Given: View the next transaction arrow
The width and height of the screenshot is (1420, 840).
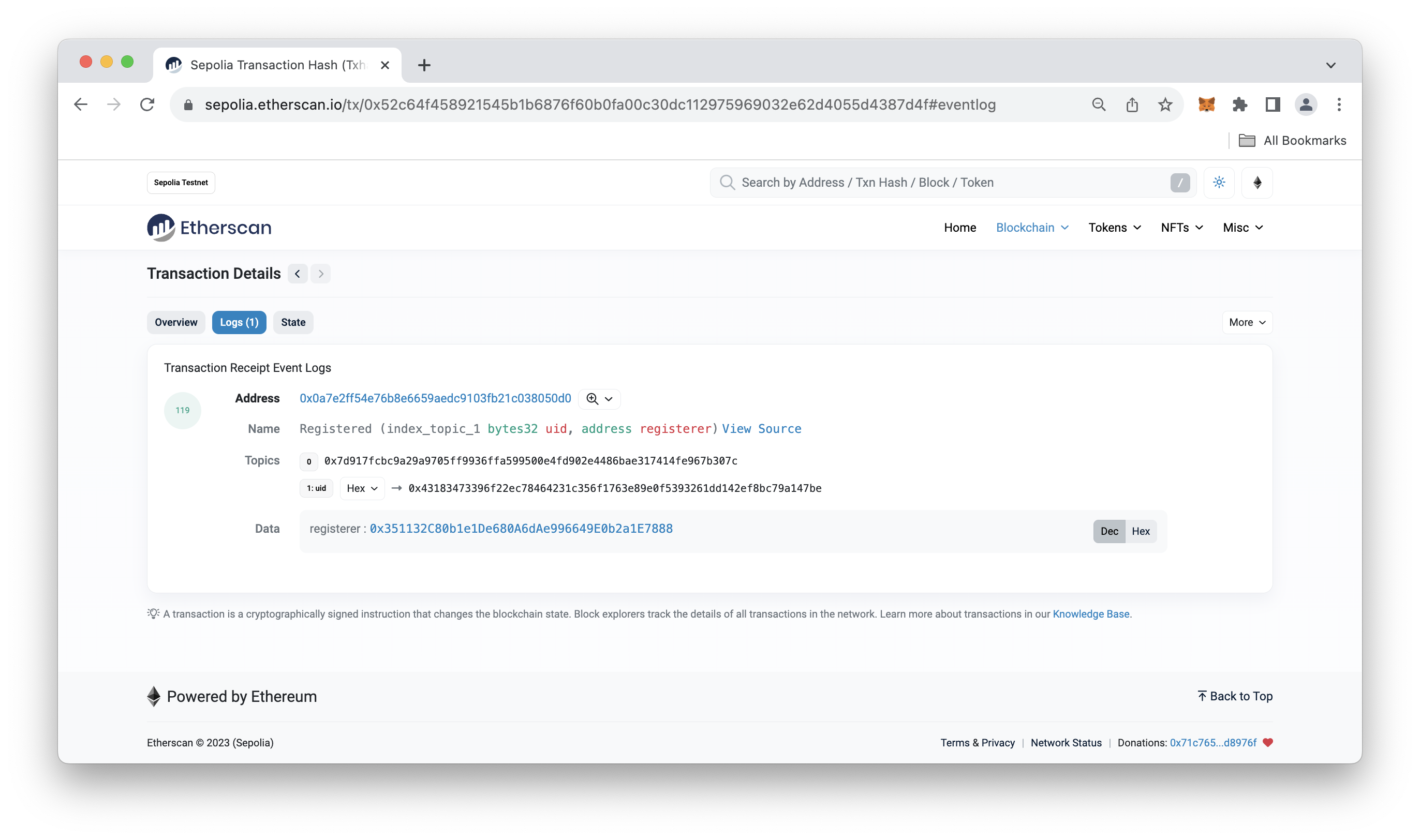Looking at the screenshot, I should pyautogui.click(x=320, y=274).
